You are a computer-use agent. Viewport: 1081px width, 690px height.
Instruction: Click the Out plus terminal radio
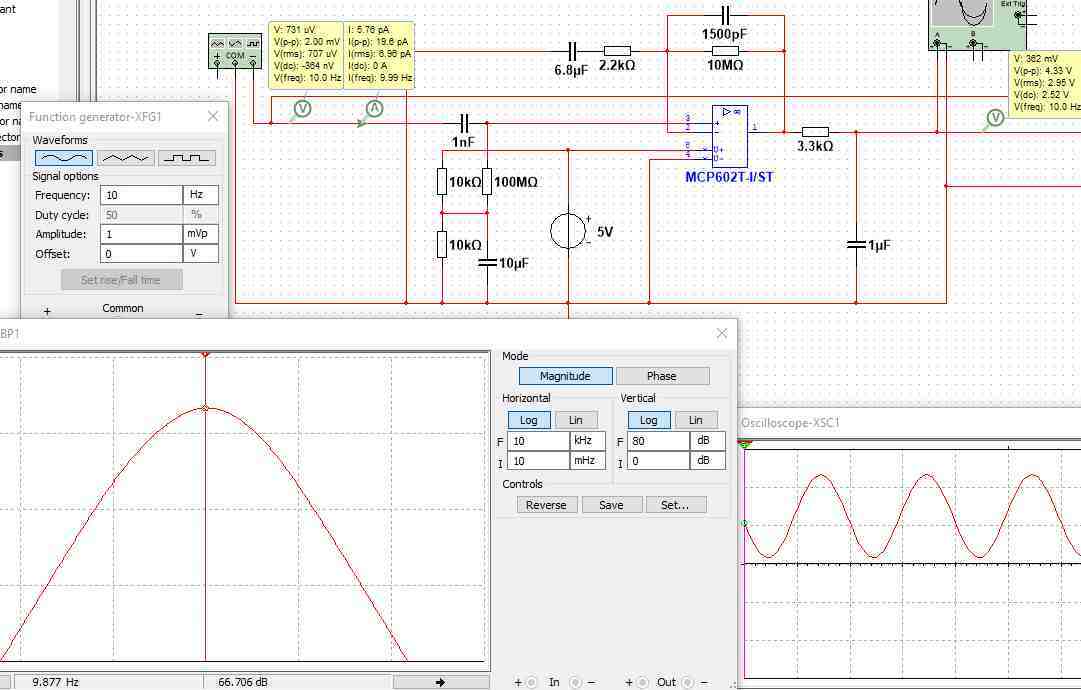point(642,682)
